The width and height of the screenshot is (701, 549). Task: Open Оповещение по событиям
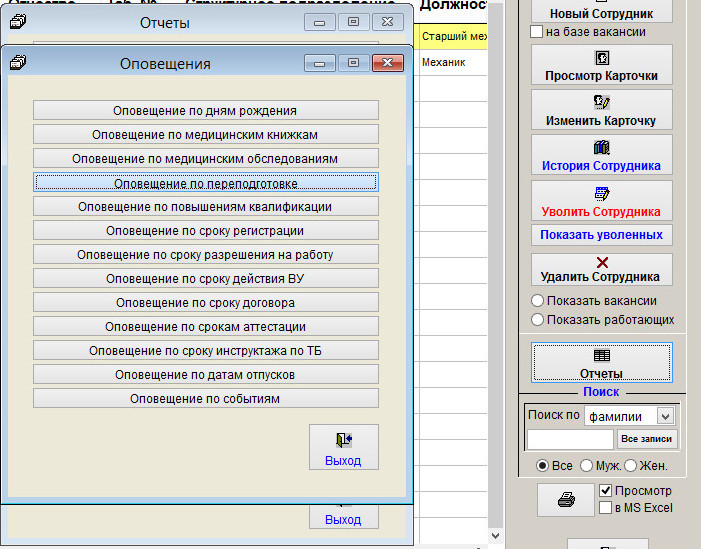[x=206, y=399]
